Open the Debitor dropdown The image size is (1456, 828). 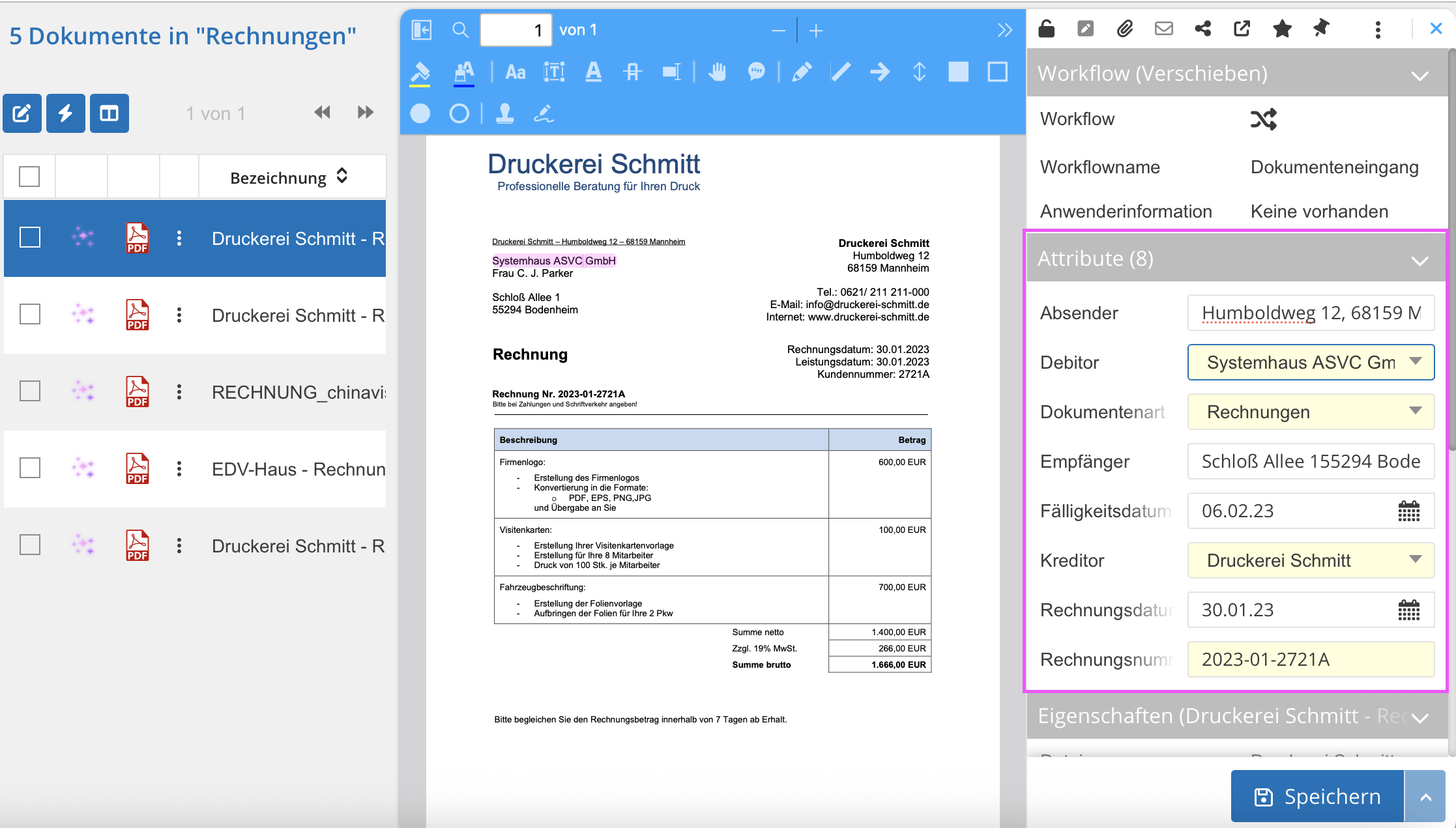(1311, 362)
